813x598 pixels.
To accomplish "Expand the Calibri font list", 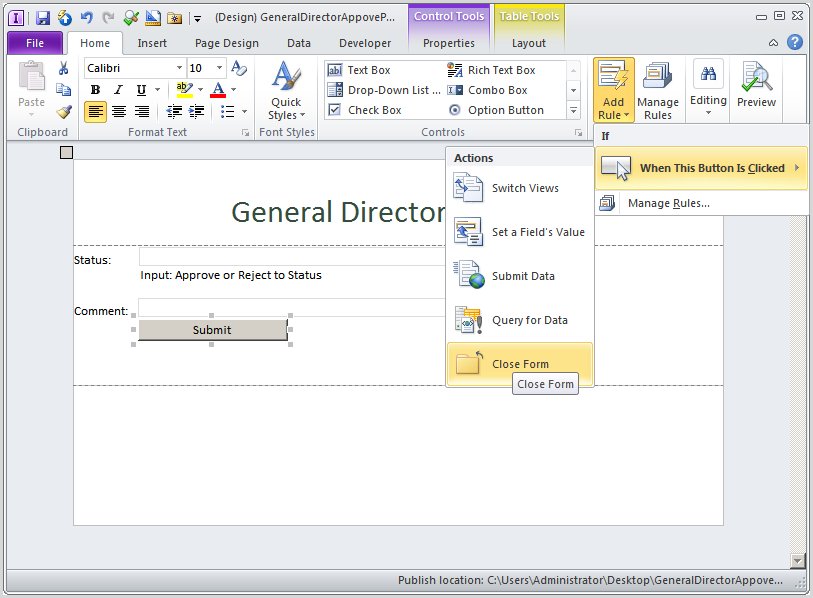I will point(178,67).
